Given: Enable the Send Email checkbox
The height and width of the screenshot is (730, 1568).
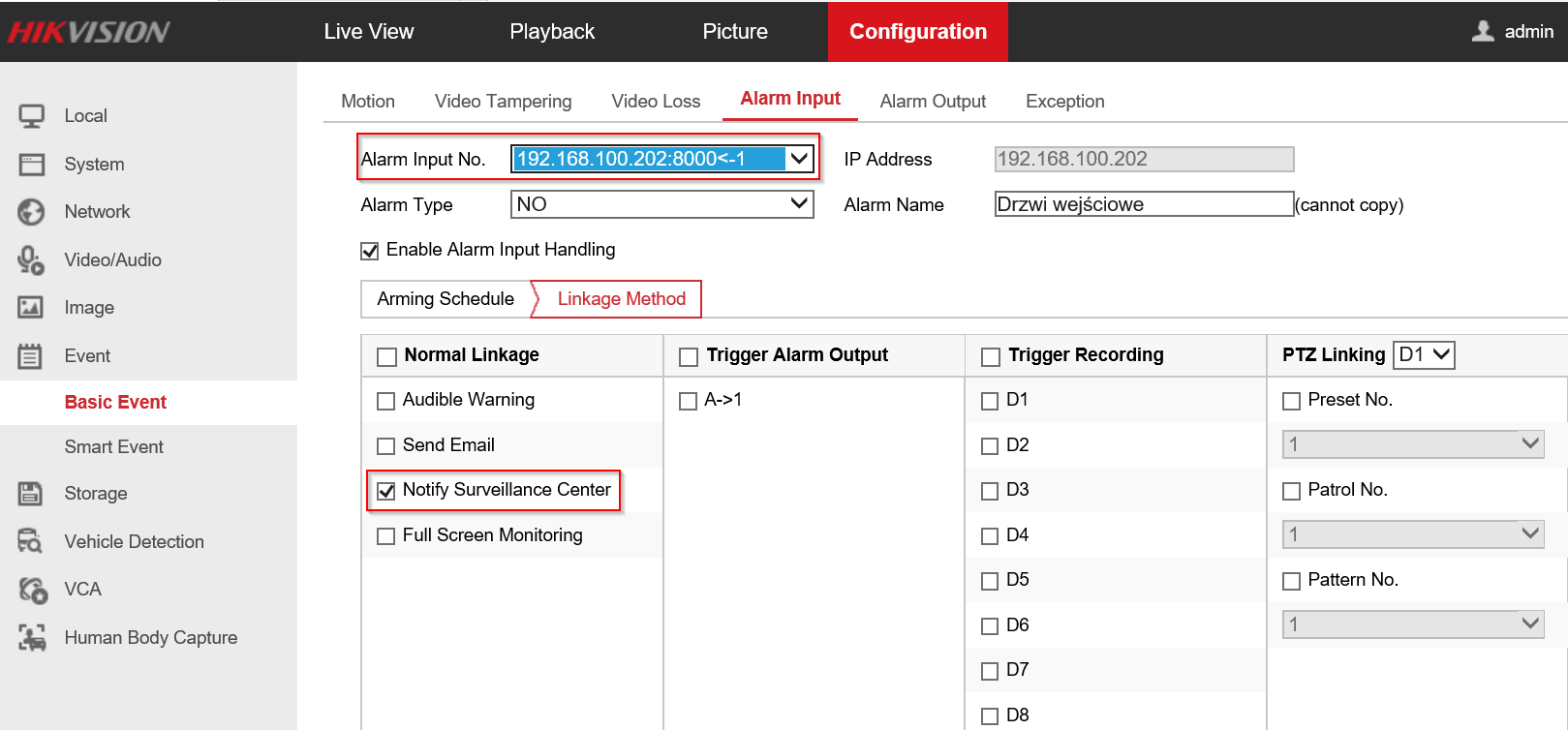Looking at the screenshot, I should [x=386, y=446].
